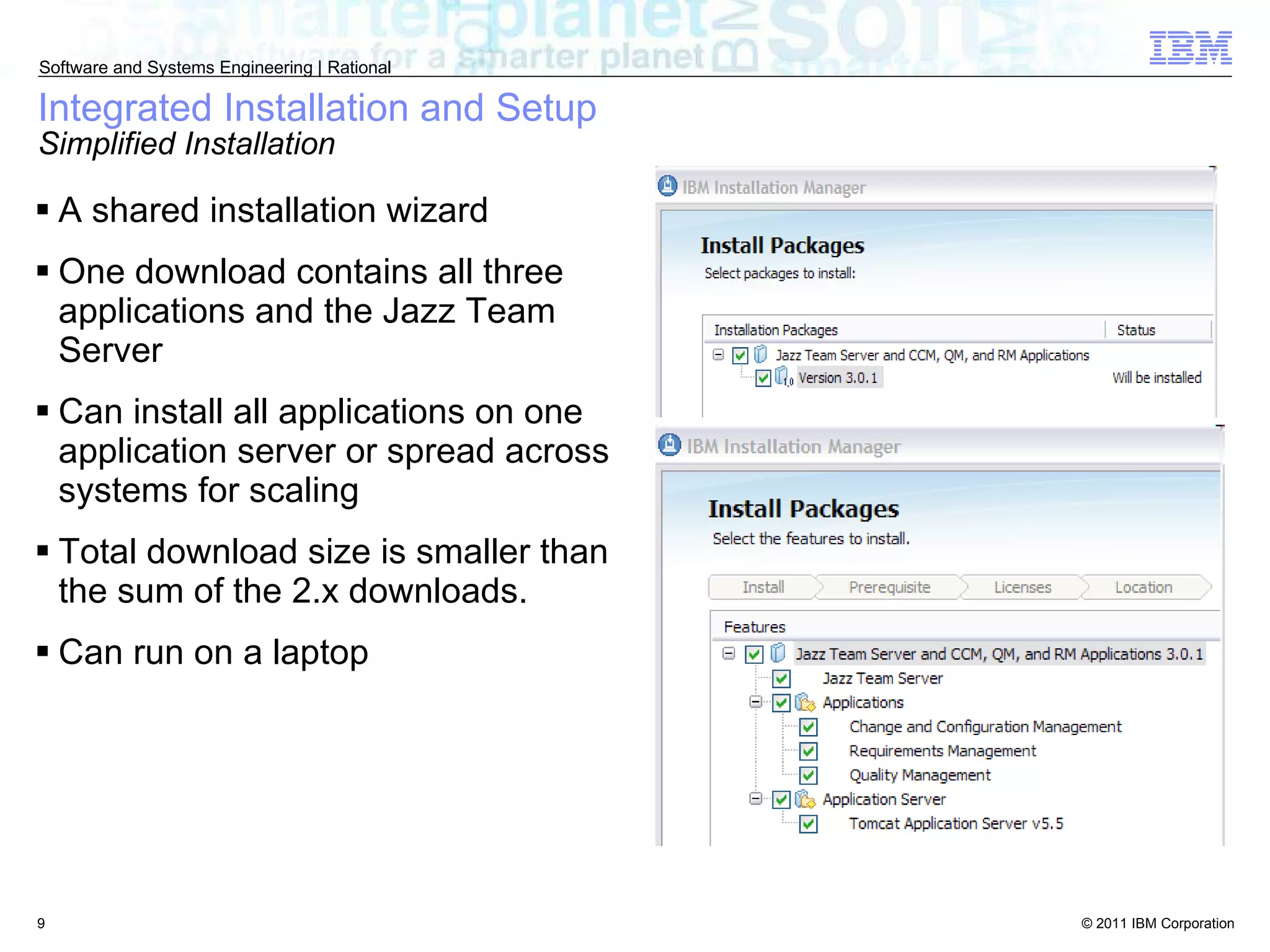1270x952 pixels.
Task: Click the IBM Installation Manager icon in upper window
Action: 667,186
